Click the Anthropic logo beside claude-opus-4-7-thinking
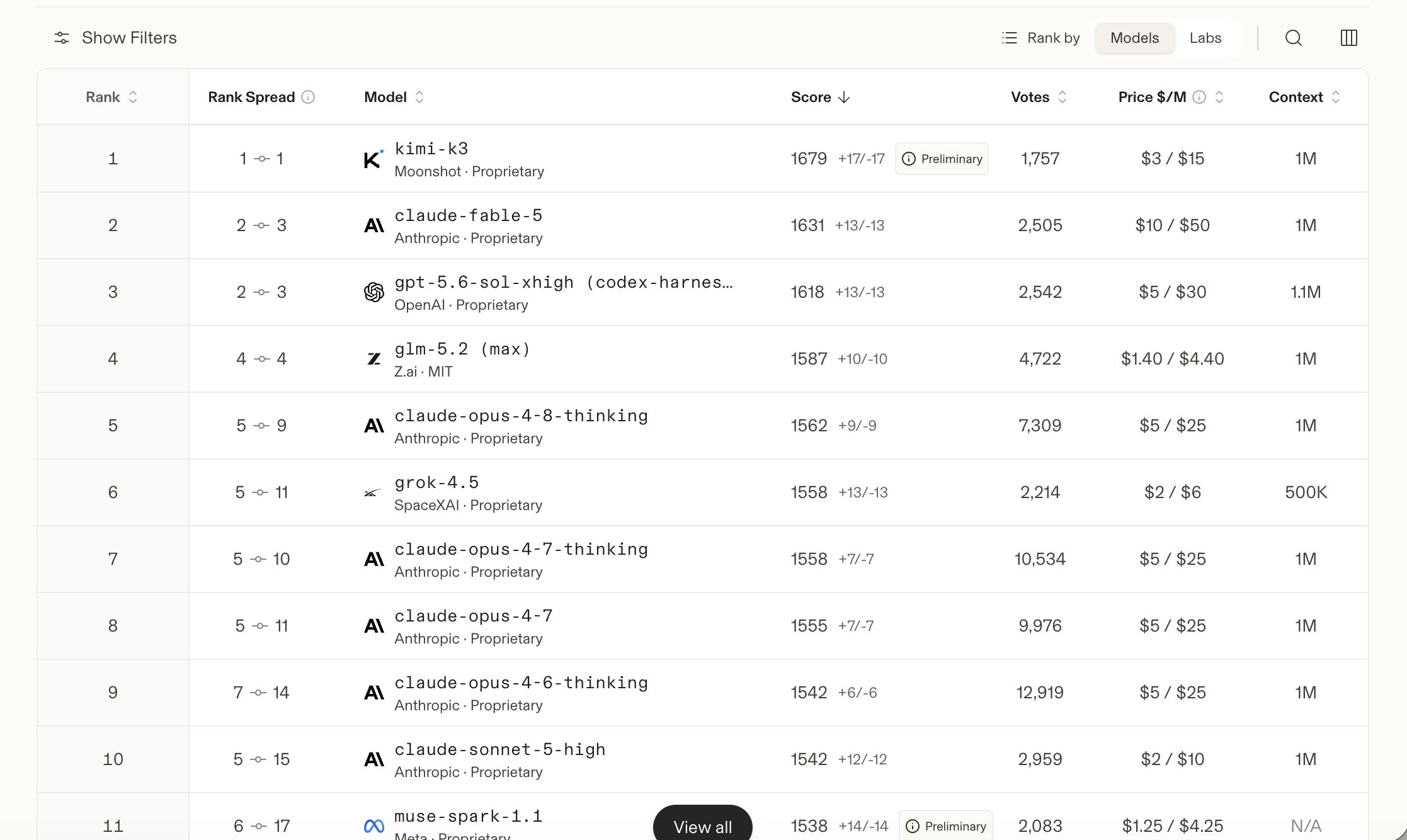Viewport: 1407px width, 840px height. point(373,559)
